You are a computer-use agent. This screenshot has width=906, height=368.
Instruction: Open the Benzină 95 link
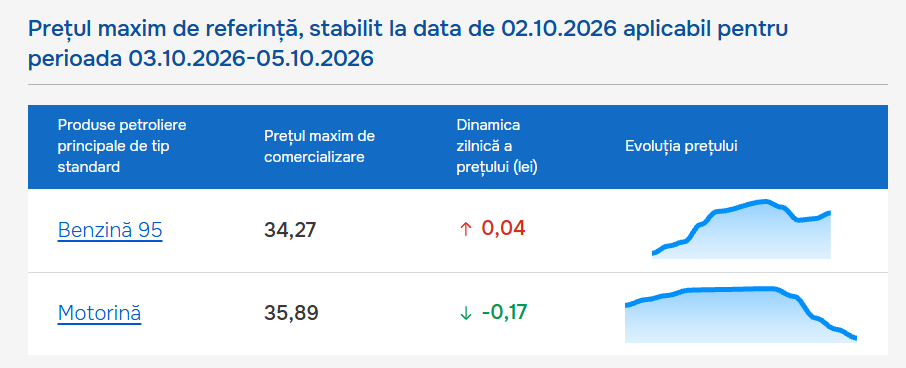(110, 231)
